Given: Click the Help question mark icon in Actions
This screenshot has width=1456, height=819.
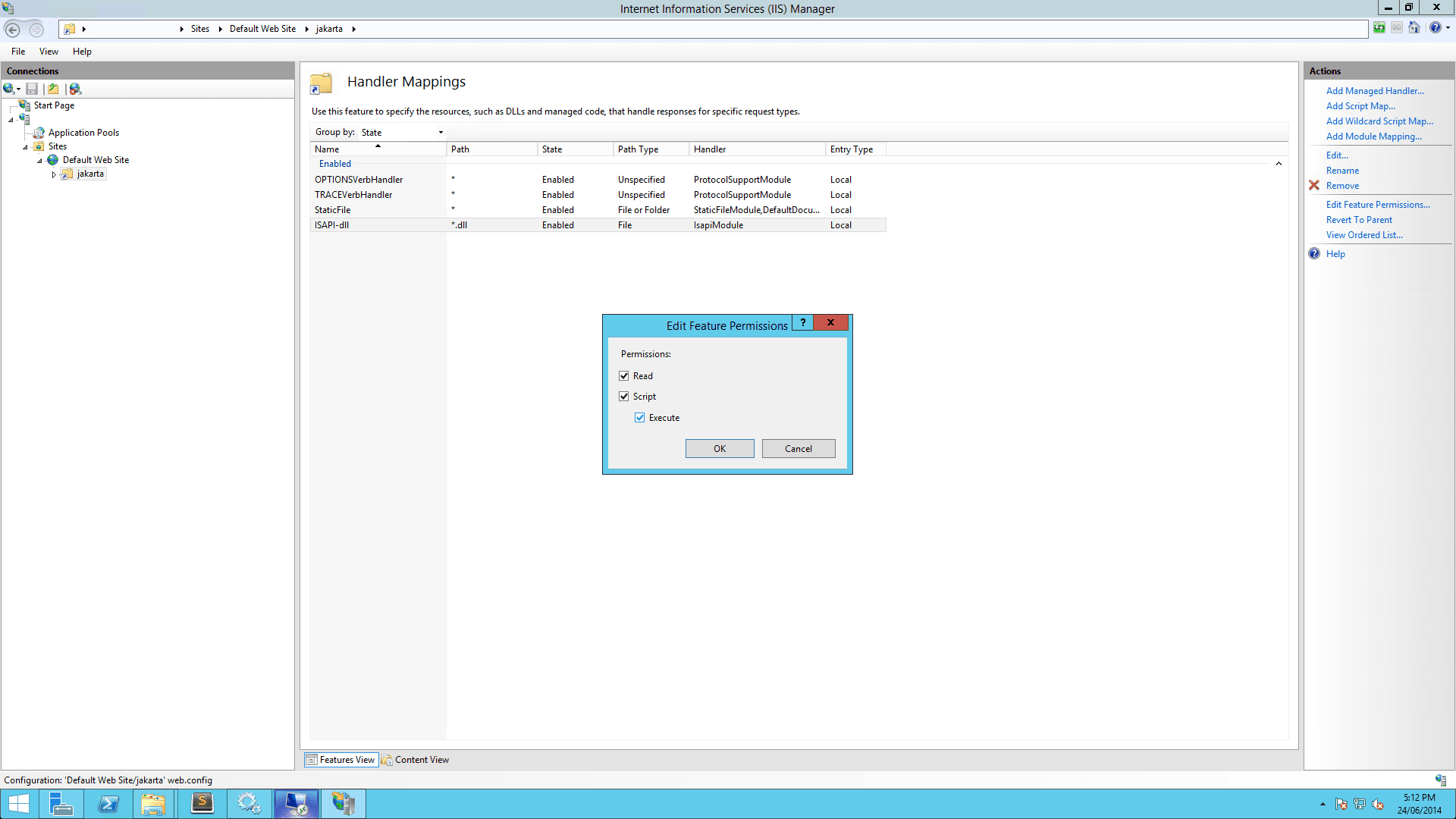Looking at the screenshot, I should click(1314, 254).
